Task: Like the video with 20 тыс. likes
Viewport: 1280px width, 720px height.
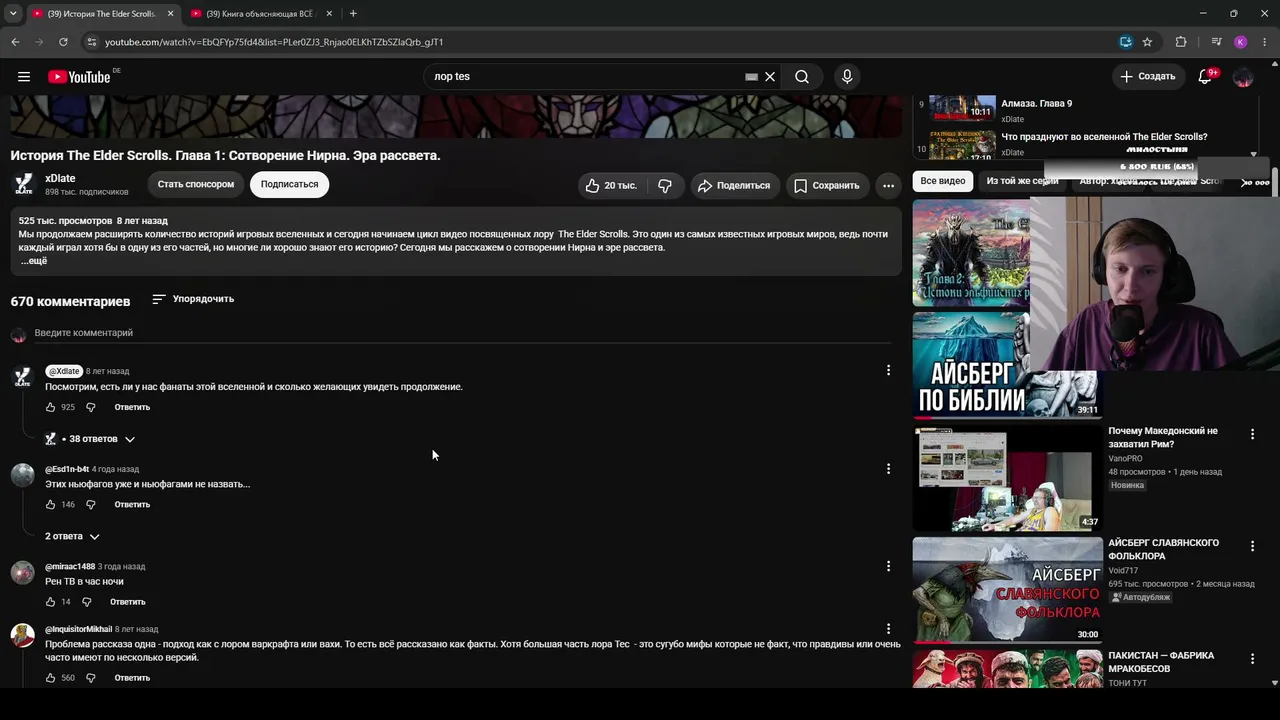Action: [x=611, y=185]
